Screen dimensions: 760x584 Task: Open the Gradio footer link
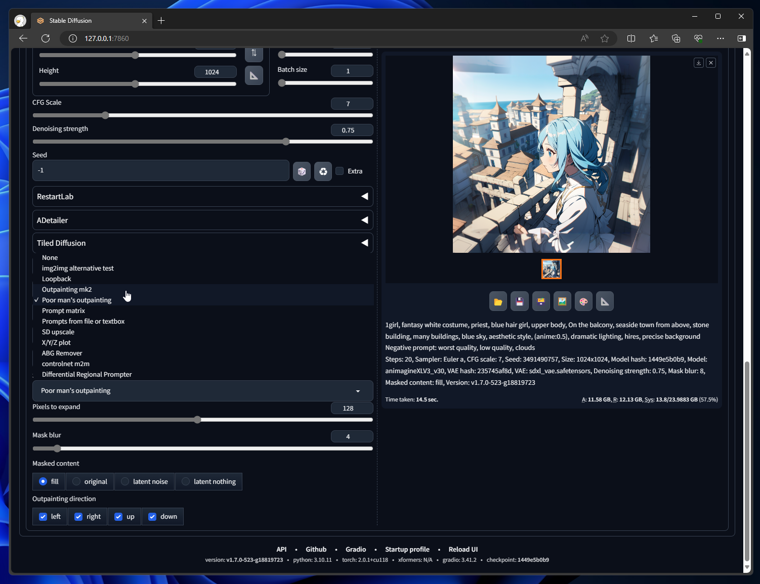click(x=356, y=549)
